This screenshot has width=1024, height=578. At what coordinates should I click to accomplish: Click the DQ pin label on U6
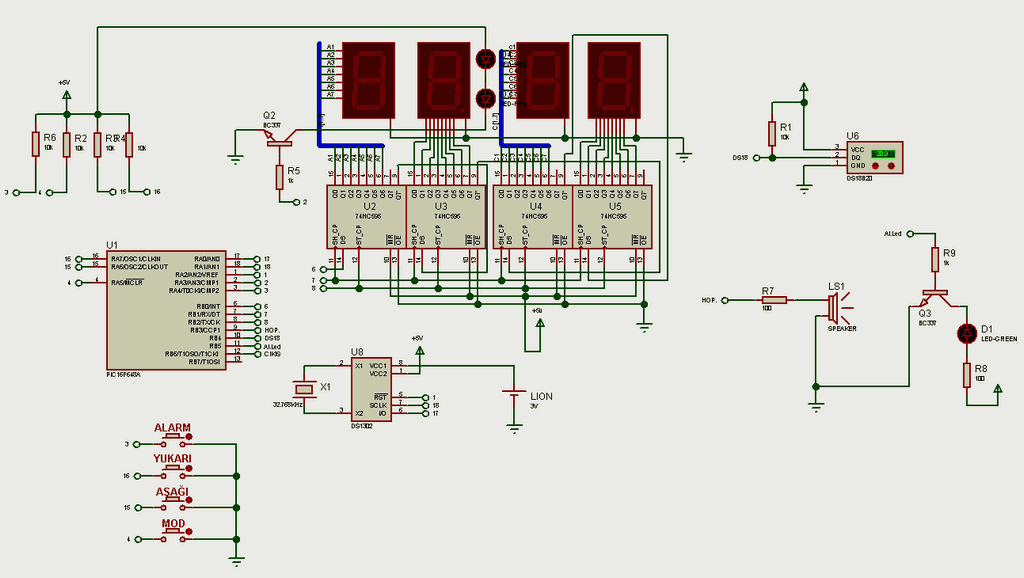(856, 157)
